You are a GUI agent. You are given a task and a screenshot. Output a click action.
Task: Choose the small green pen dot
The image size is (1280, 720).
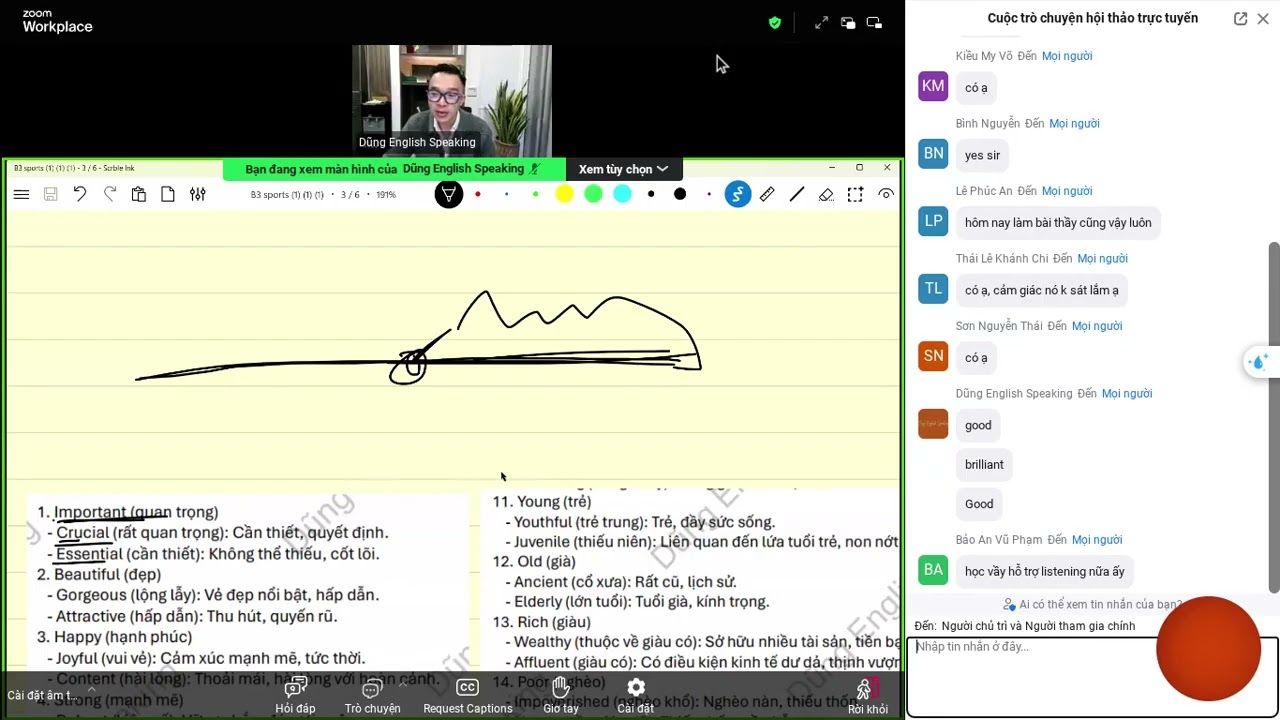(535, 194)
